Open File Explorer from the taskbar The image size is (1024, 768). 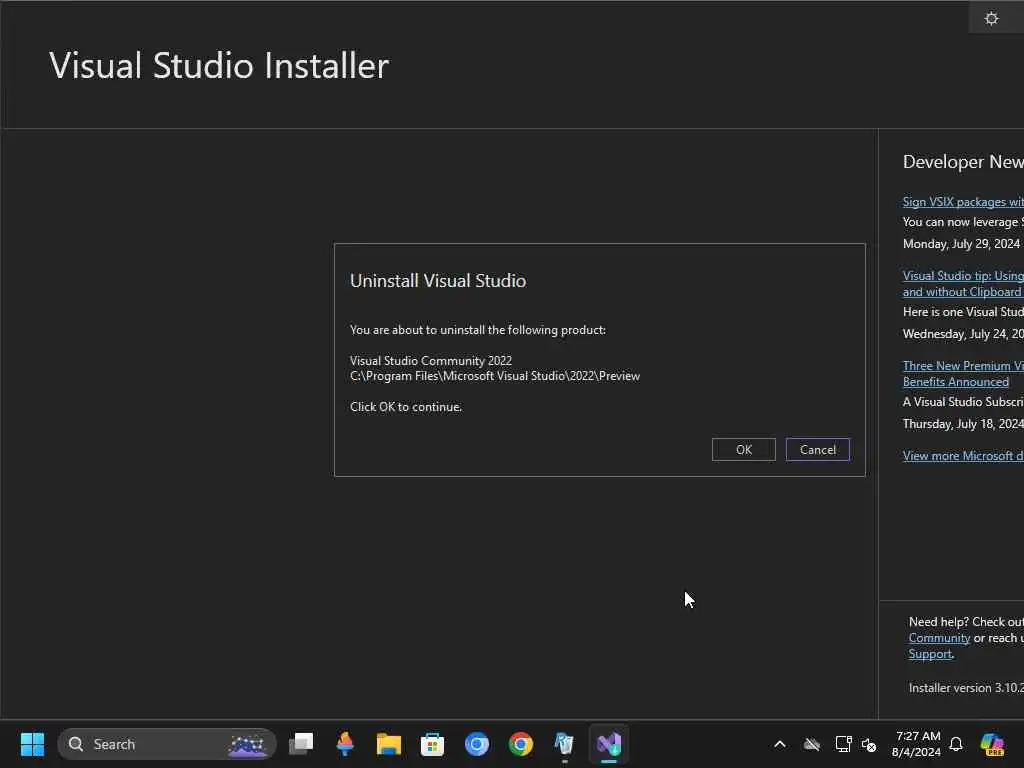pyautogui.click(x=389, y=744)
